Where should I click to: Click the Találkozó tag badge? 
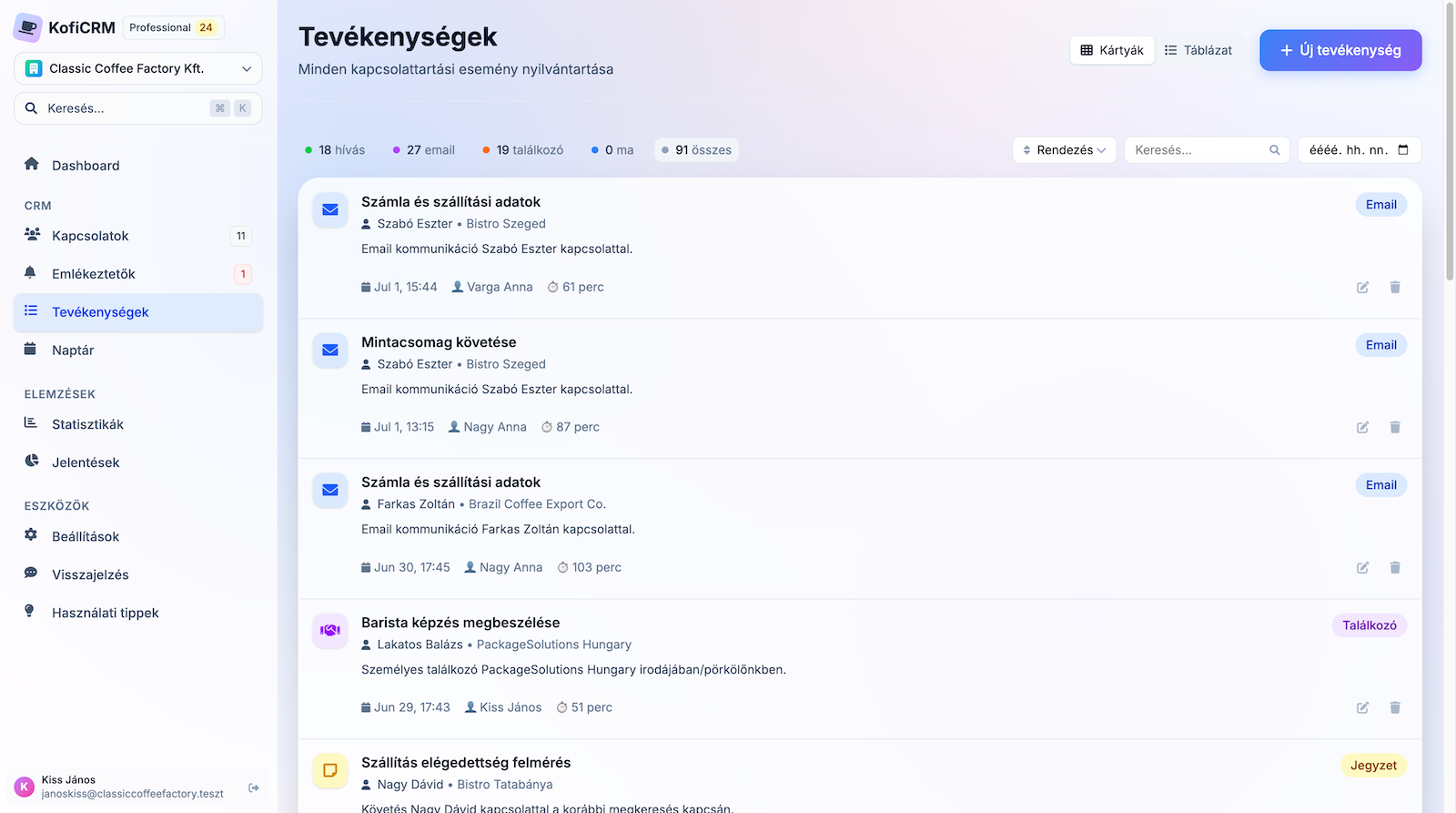point(1370,625)
